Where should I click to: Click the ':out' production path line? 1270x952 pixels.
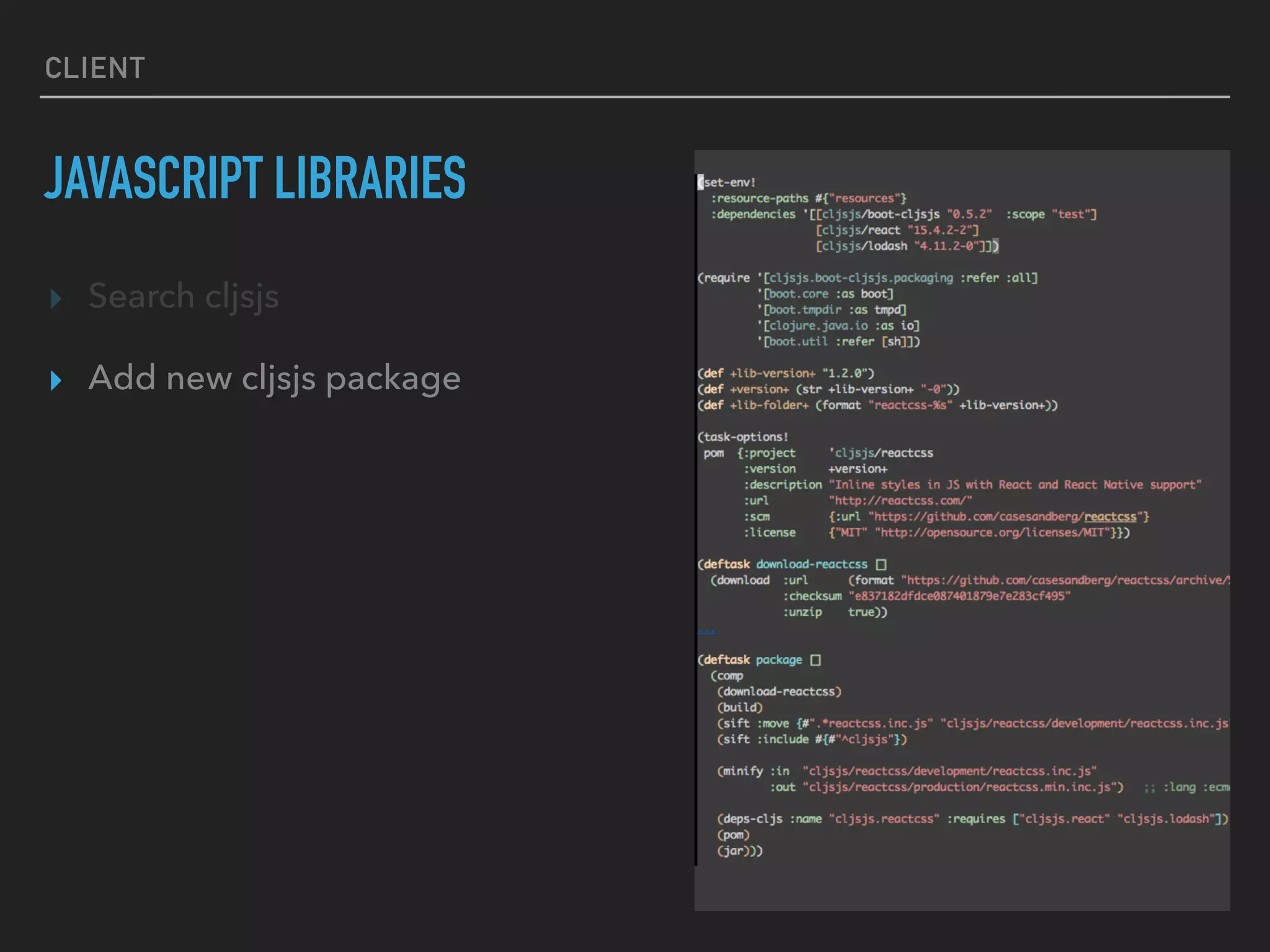point(946,787)
